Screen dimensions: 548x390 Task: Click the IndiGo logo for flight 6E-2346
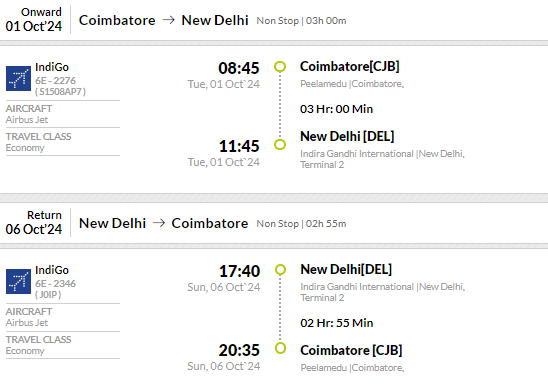[x=18, y=281]
